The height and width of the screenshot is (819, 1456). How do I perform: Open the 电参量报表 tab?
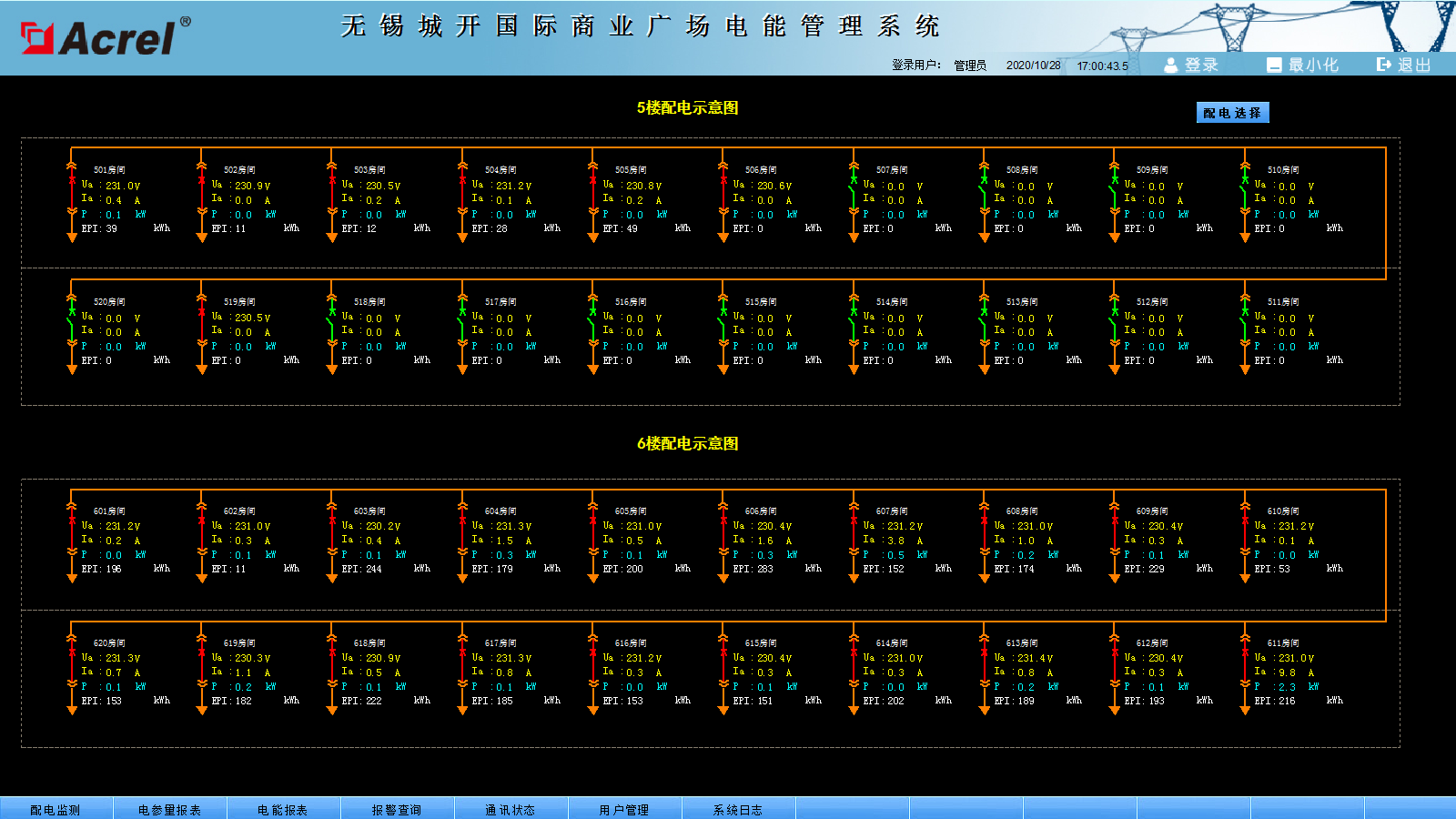[x=169, y=809]
